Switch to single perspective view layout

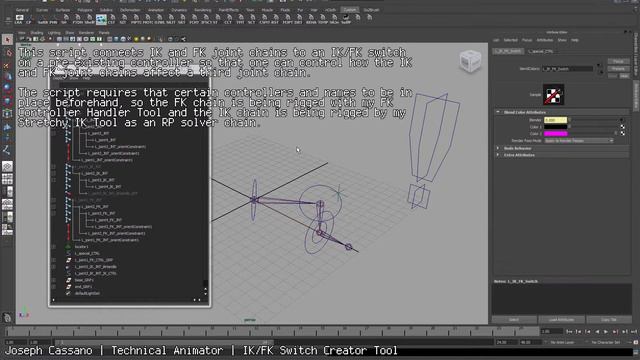click(x=7, y=166)
